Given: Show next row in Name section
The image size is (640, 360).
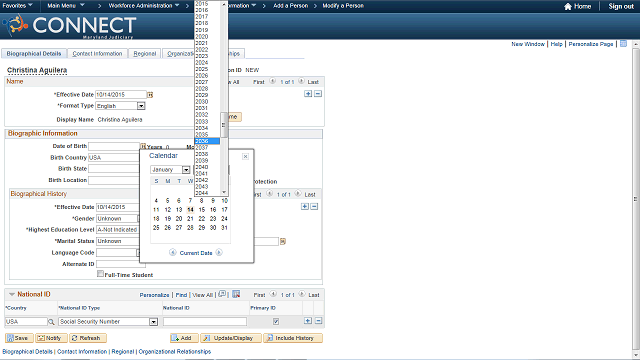Looking at the screenshot, I should (301, 81).
